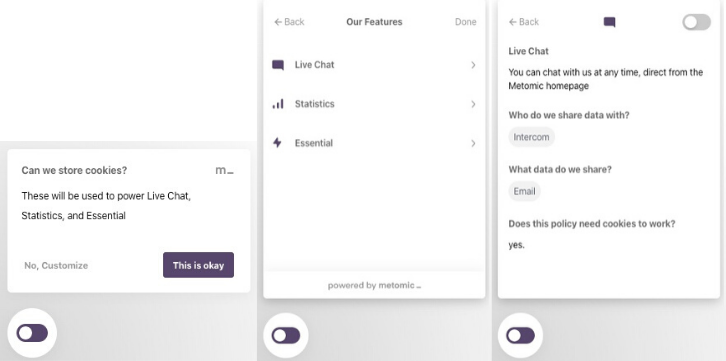Open the Essential feature entry
Image resolution: width=726 pixels, height=361 pixels.
point(374,143)
